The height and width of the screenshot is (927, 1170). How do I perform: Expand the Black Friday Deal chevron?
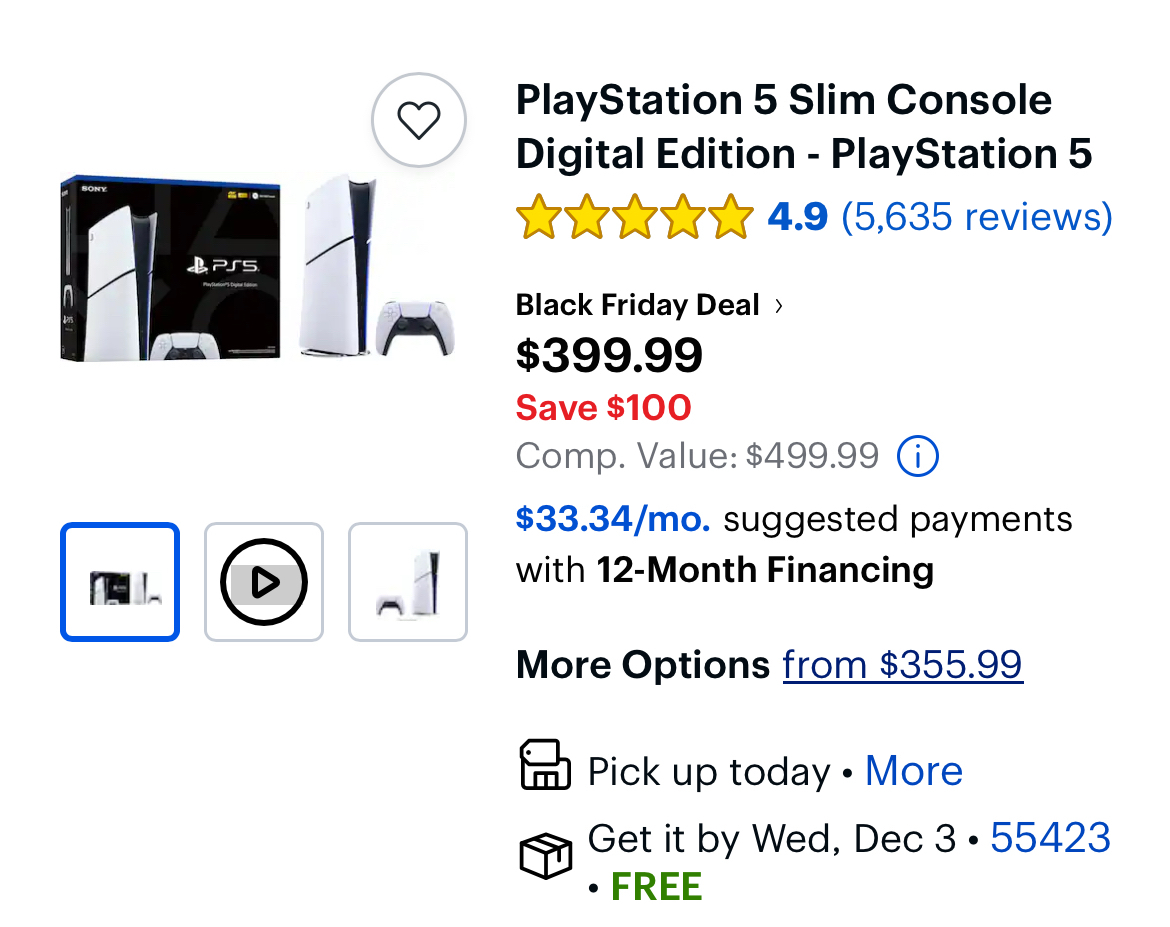point(779,306)
